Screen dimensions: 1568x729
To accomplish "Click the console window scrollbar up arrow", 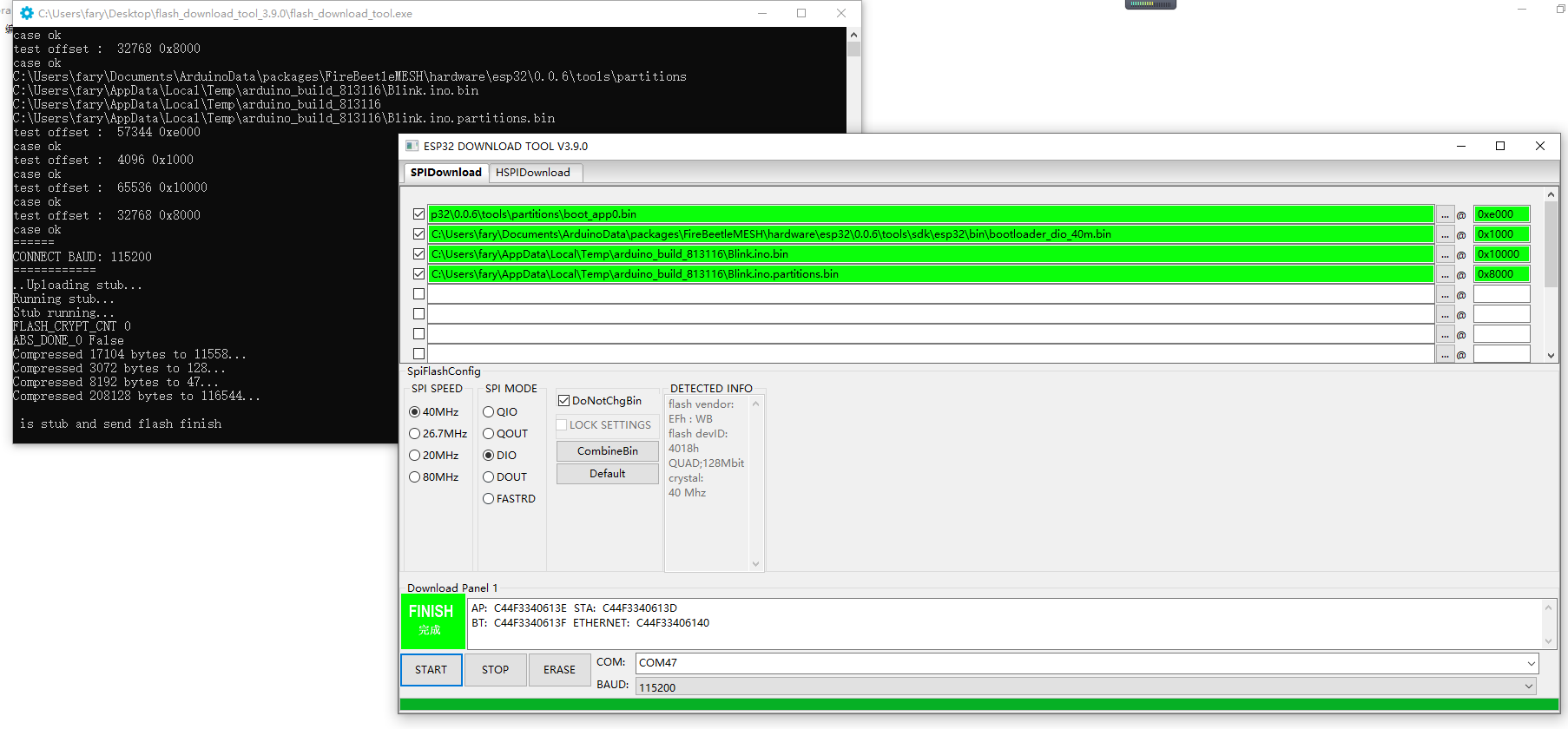I will pyautogui.click(x=853, y=35).
